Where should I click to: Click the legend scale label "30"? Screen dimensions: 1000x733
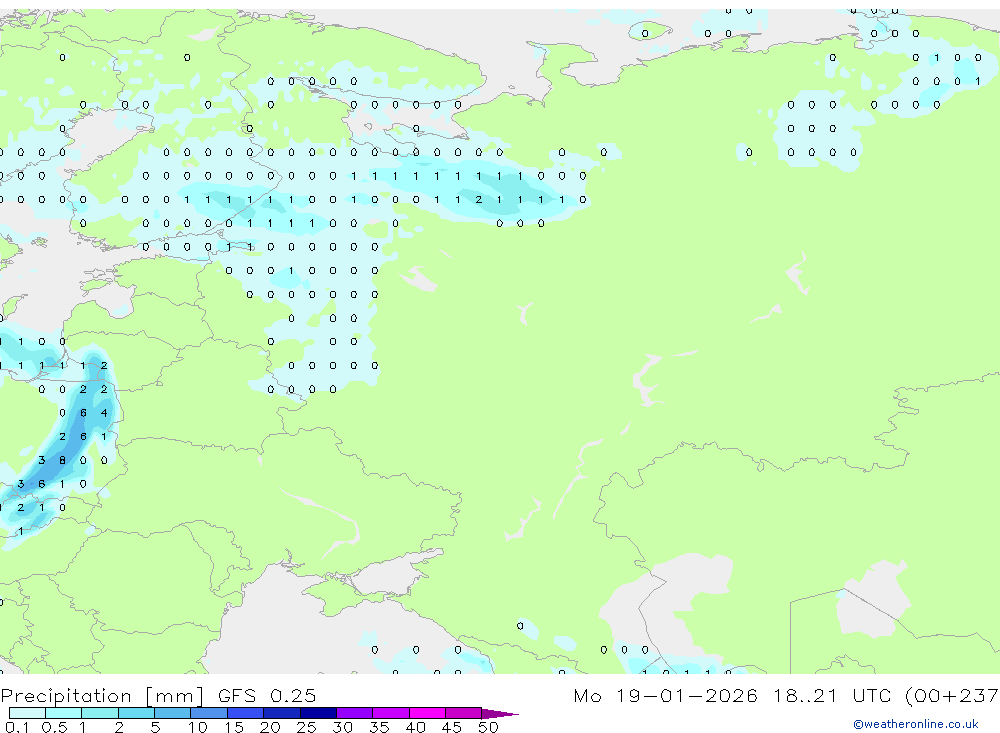(343, 727)
